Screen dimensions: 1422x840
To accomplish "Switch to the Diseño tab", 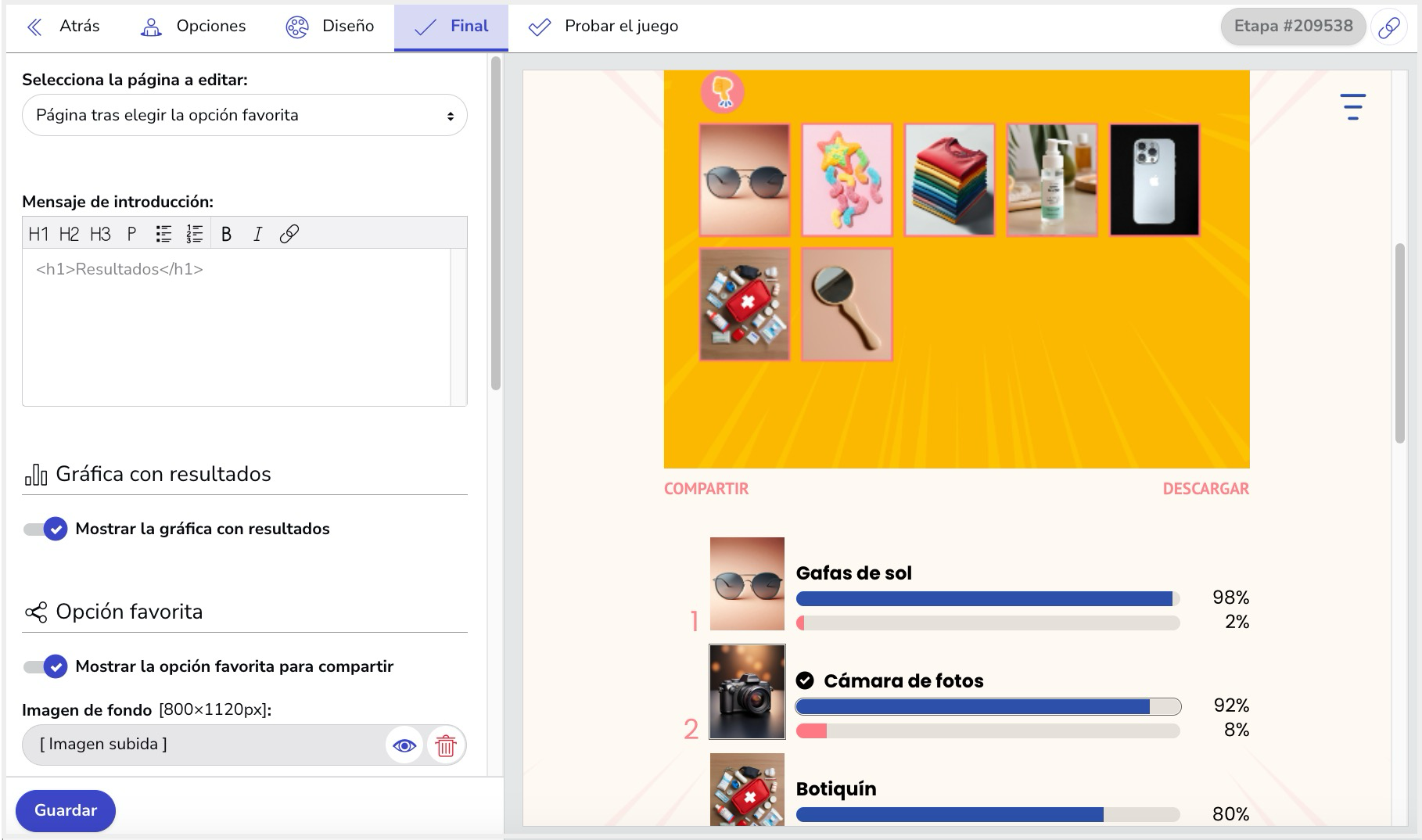I will 330,27.
